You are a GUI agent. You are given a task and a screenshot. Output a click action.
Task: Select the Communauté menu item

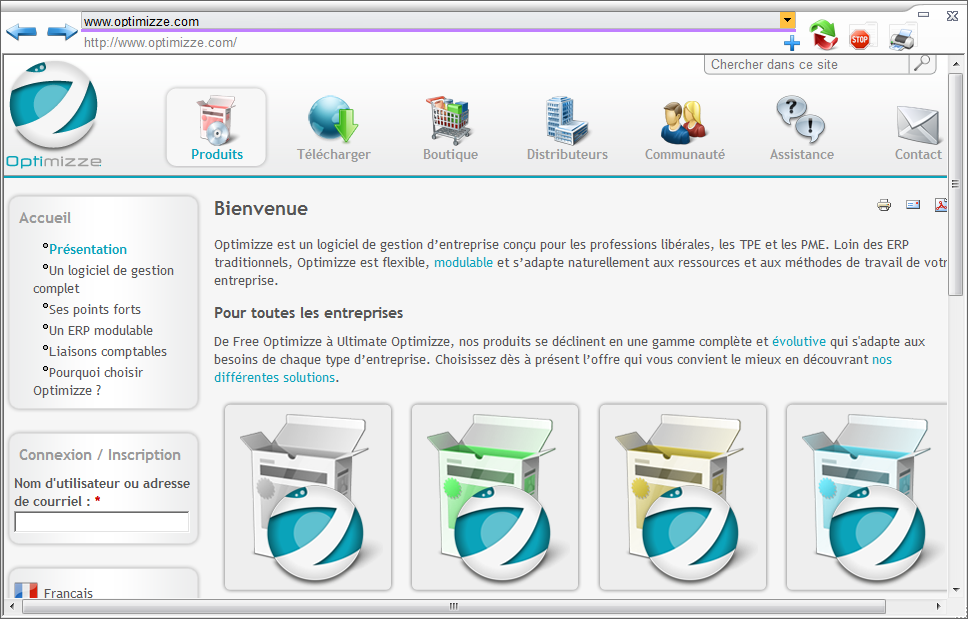pos(684,127)
